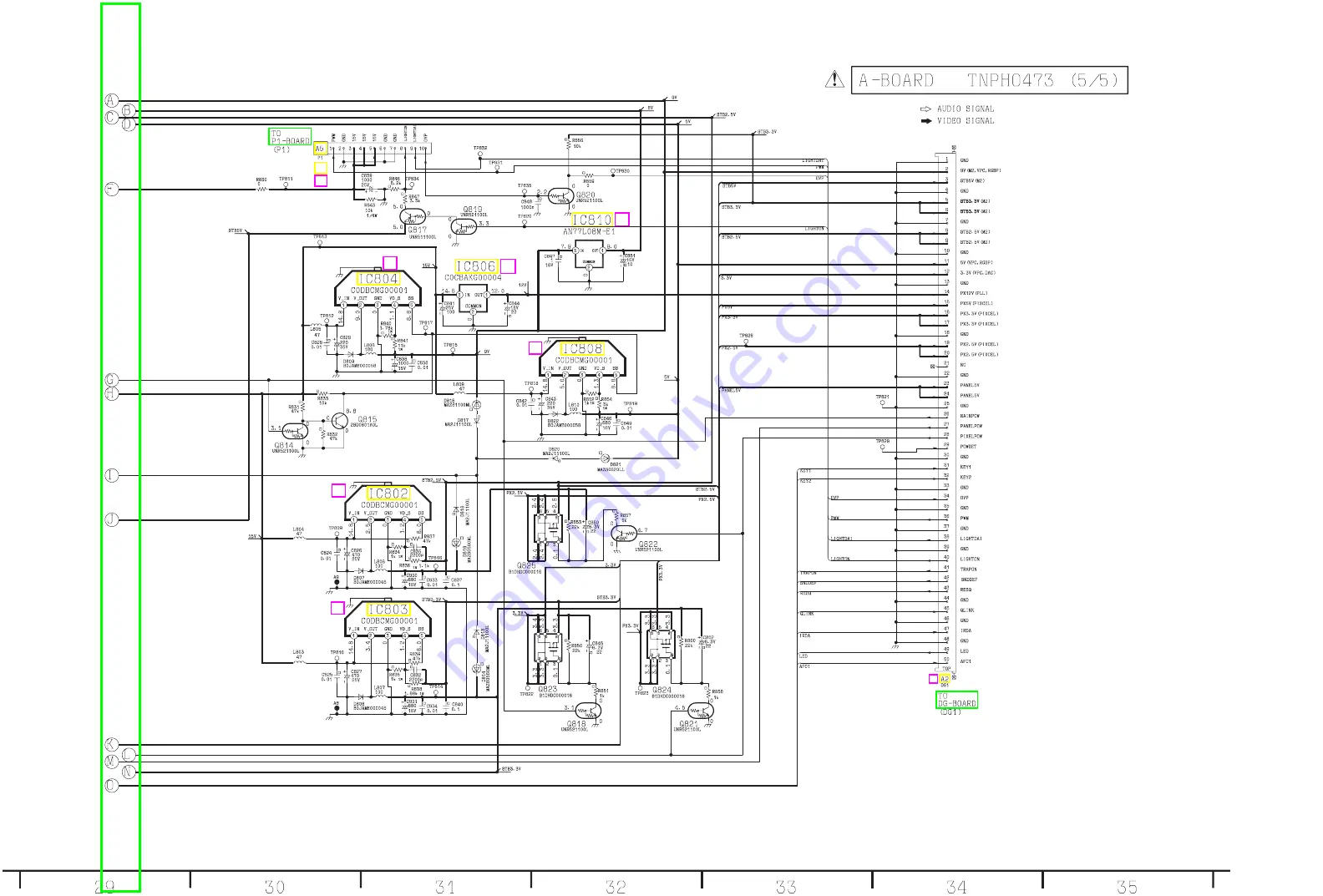1323x896 pixels.
Task: Click the POWDET pin label on connector
Action: tap(968, 447)
